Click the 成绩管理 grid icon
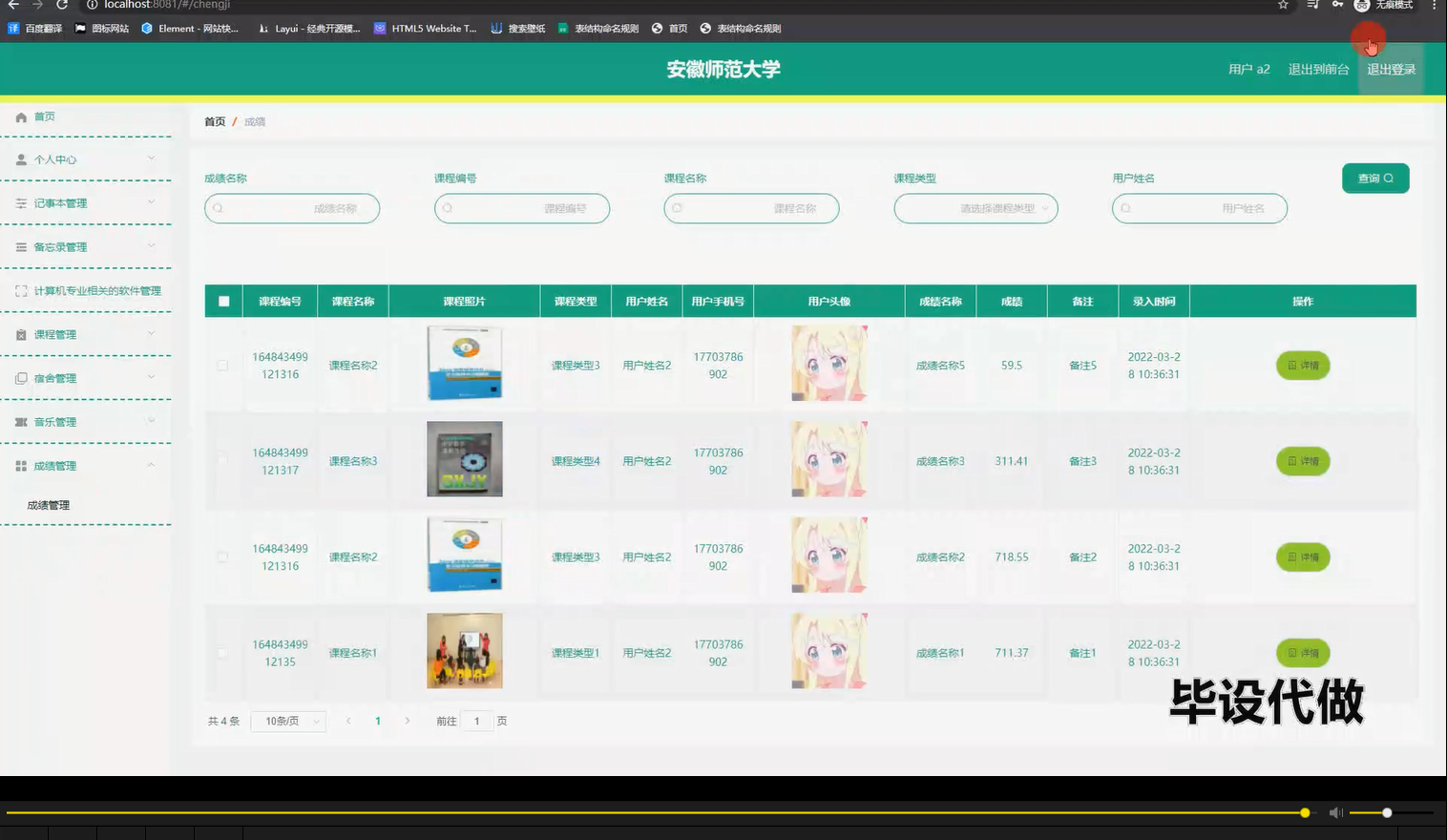This screenshot has height=840, width=1447. [21, 465]
